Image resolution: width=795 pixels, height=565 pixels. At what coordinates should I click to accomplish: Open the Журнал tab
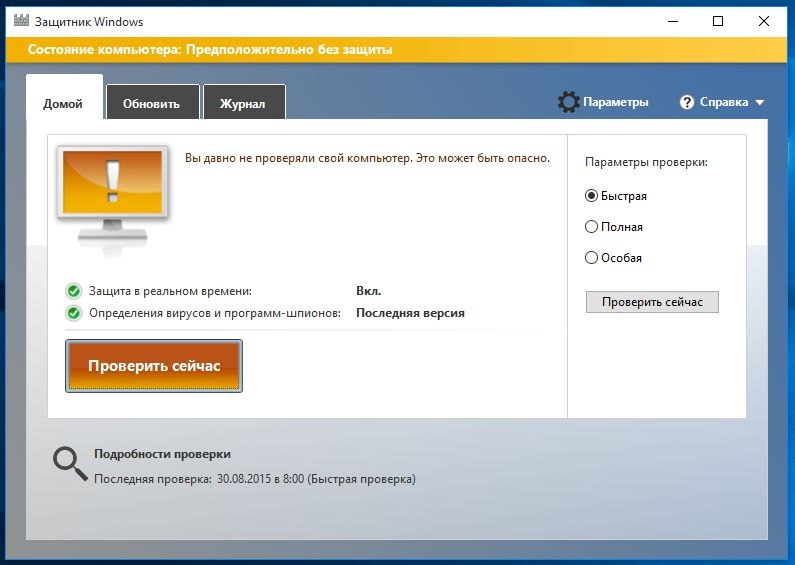pyautogui.click(x=244, y=102)
